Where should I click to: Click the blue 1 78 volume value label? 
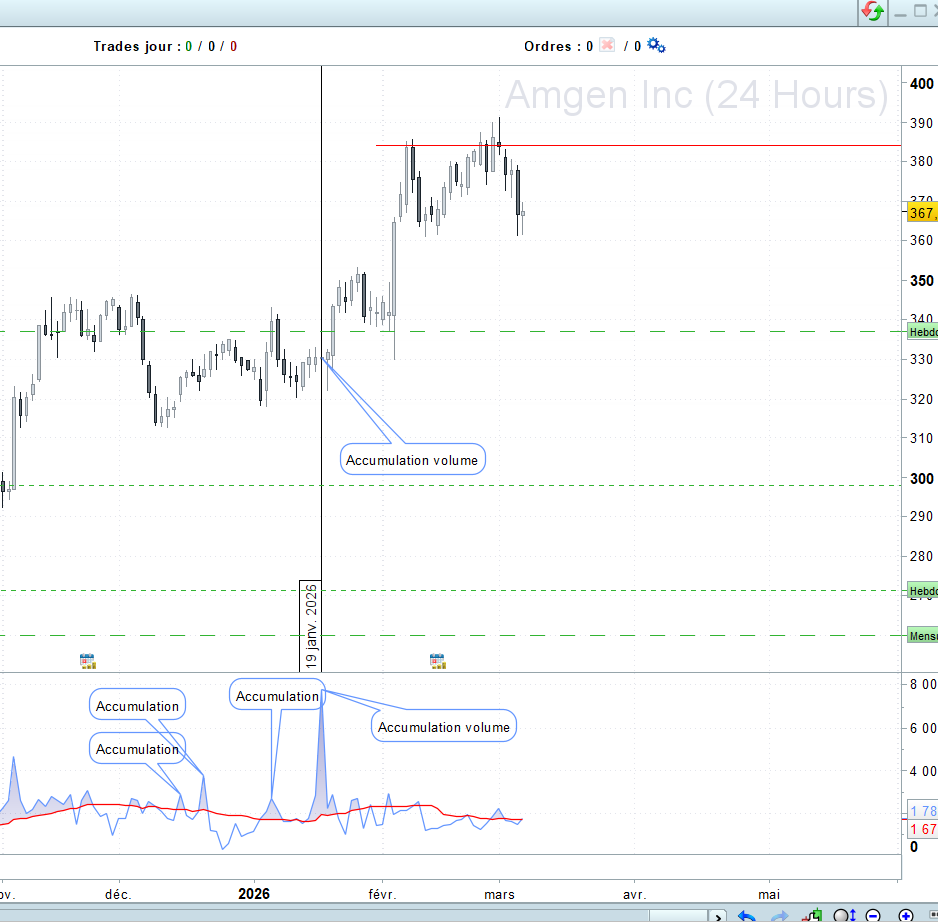click(x=922, y=810)
